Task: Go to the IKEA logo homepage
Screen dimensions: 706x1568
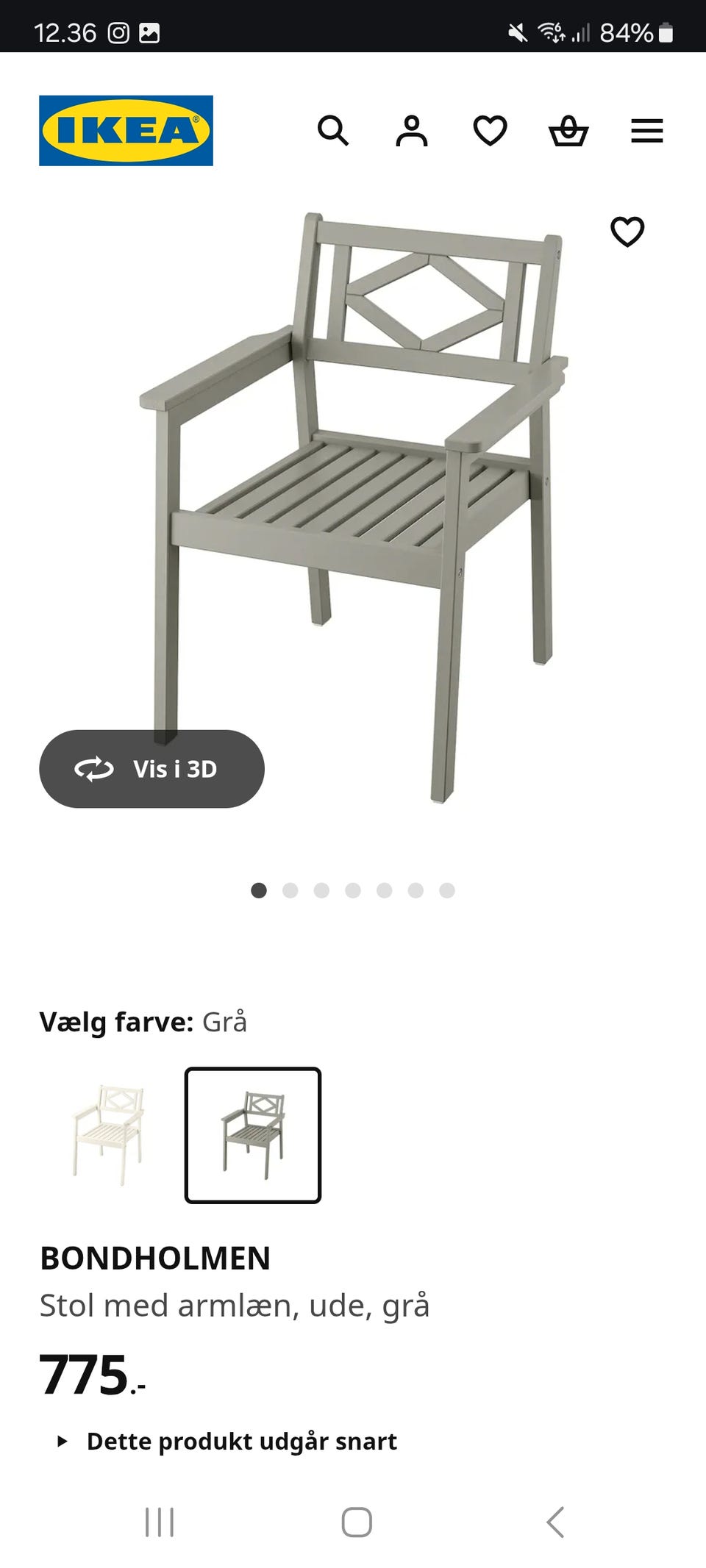Action: coord(126,131)
